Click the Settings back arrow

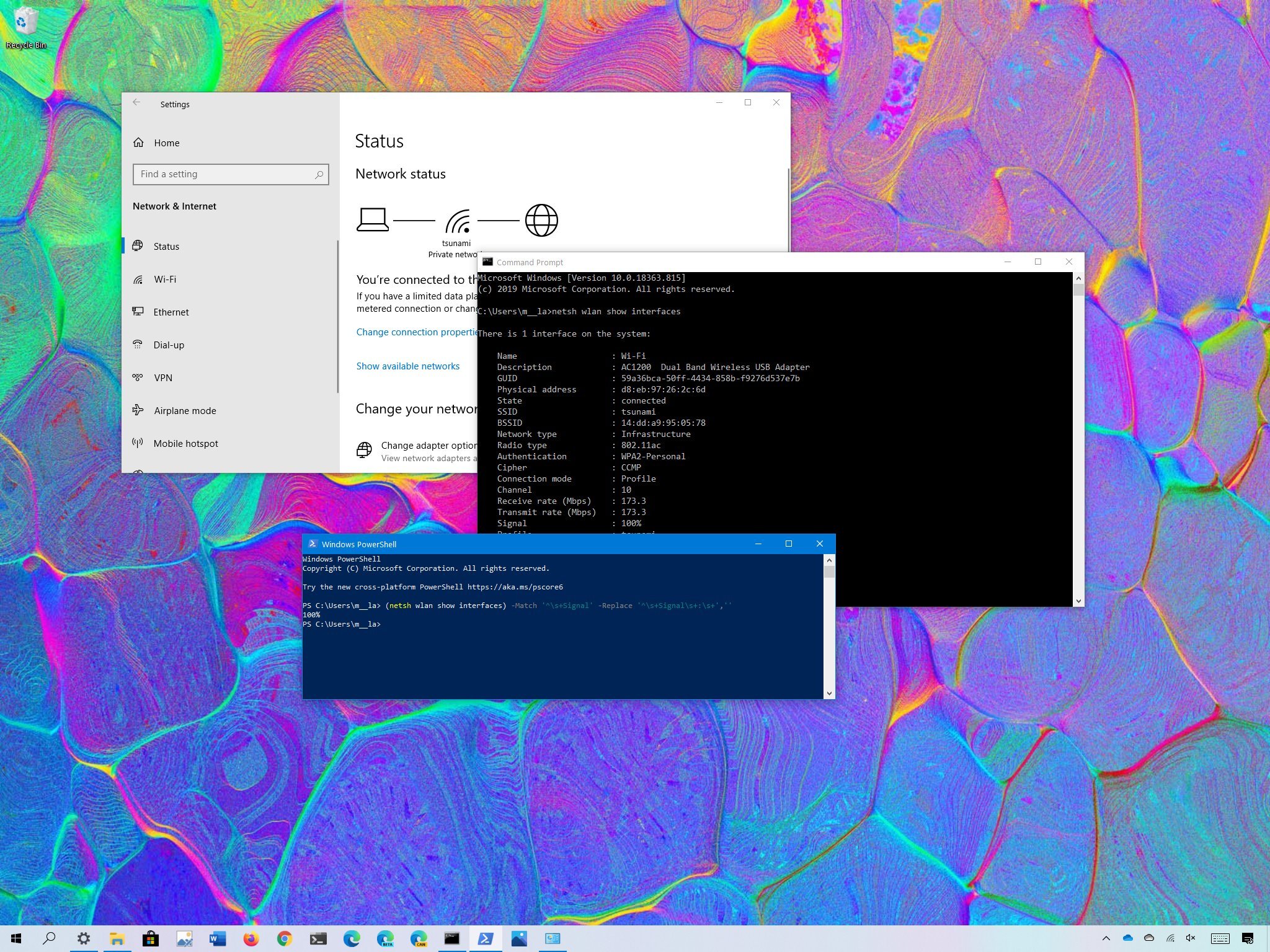[x=136, y=103]
